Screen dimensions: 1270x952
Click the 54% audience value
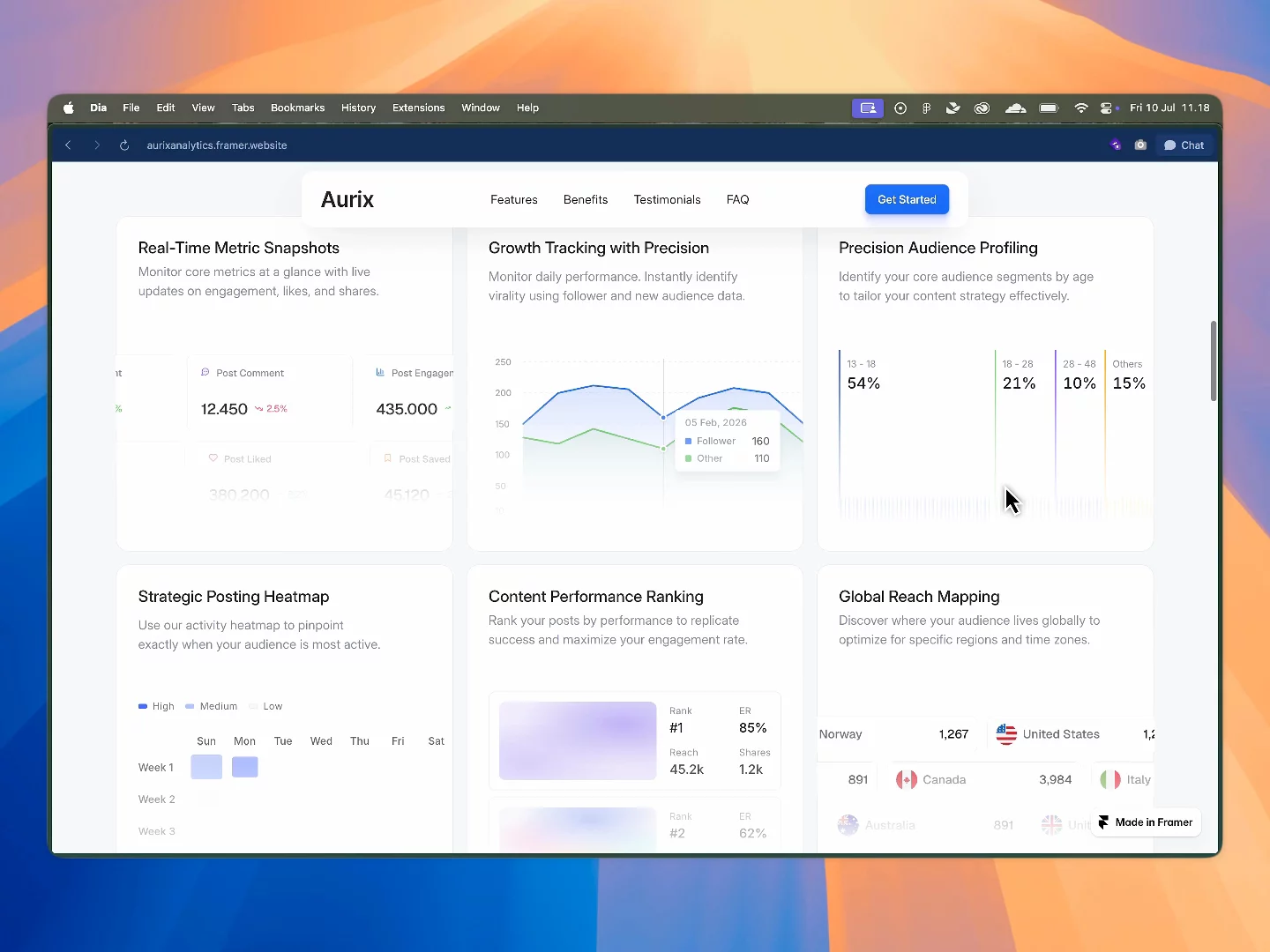[863, 383]
